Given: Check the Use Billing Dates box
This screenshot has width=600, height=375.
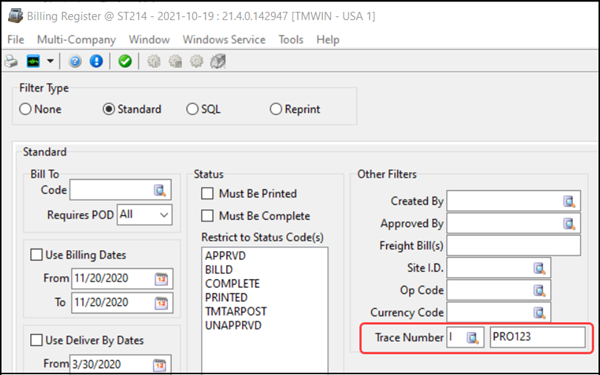Looking at the screenshot, I should coord(36,255).
